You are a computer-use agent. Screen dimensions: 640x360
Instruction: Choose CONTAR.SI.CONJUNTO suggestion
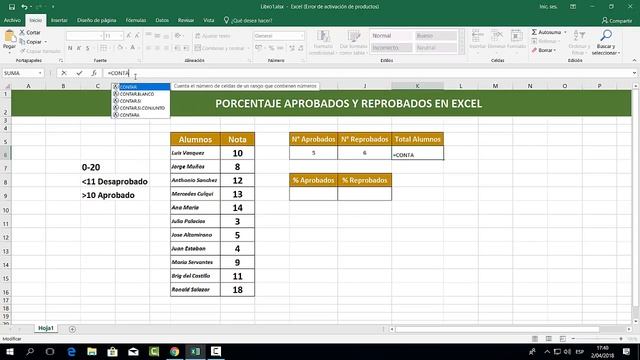tap(140, 108)
